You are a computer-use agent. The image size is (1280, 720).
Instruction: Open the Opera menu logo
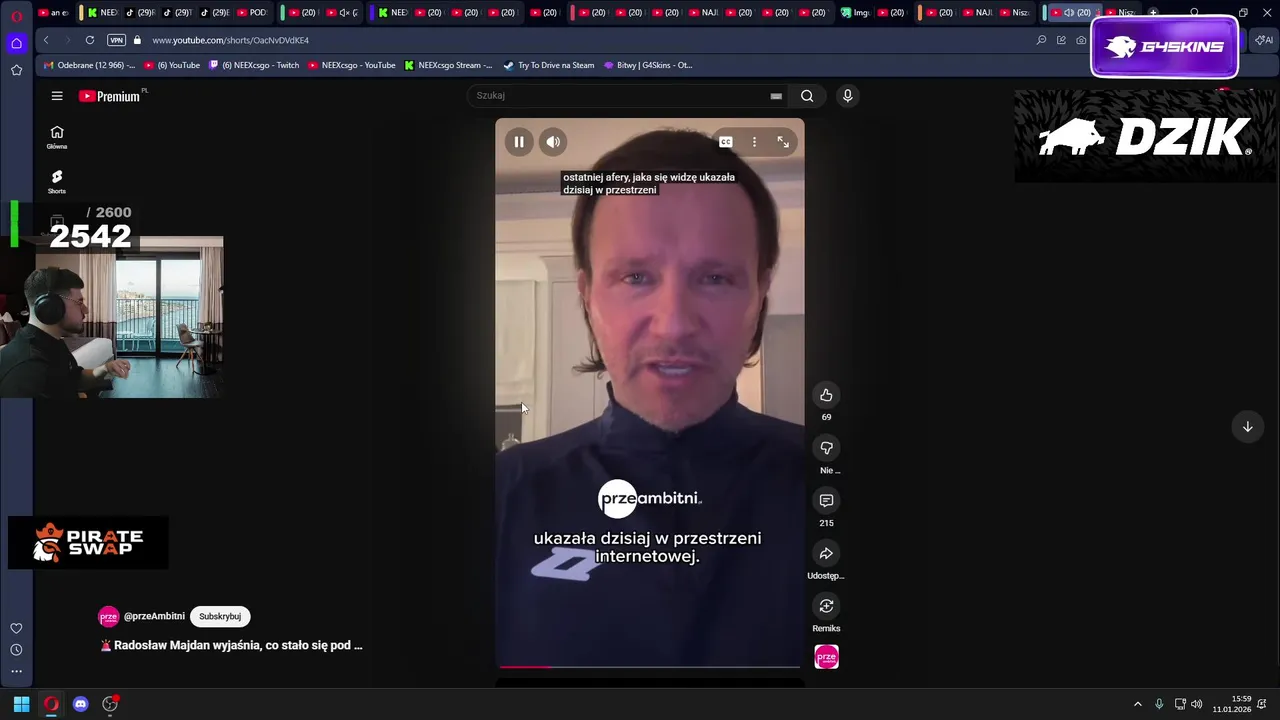click(16, 16)
